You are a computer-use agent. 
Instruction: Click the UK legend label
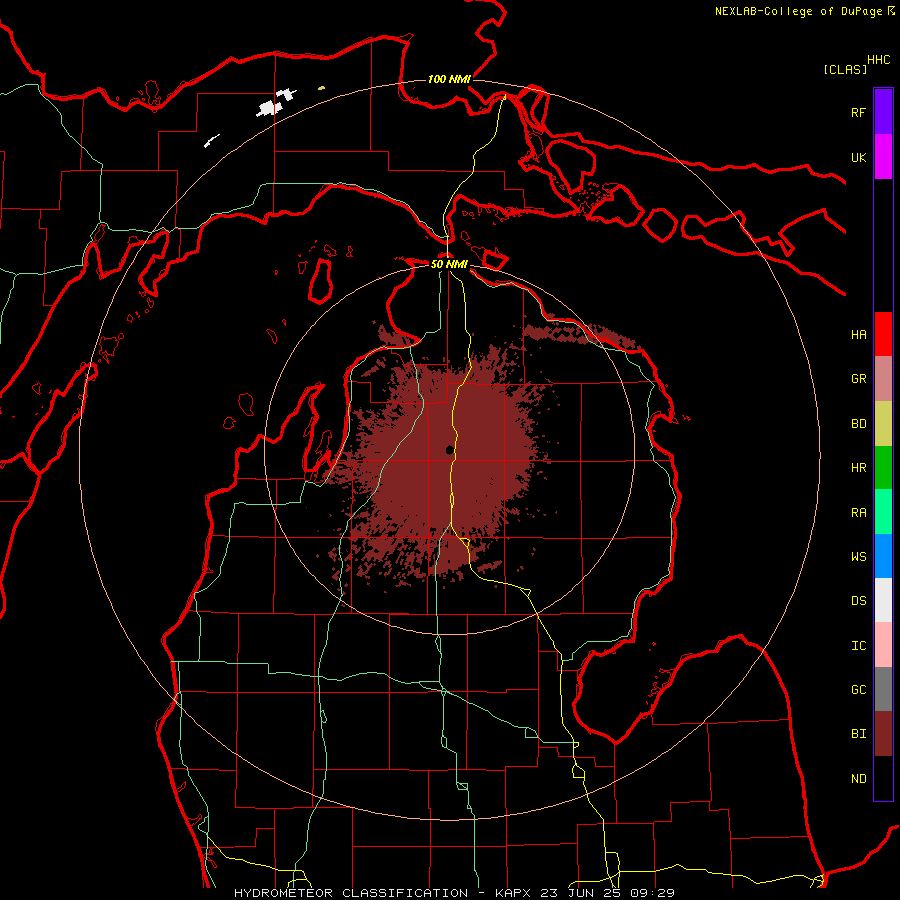pyautogui.click(x=858, y=157)
